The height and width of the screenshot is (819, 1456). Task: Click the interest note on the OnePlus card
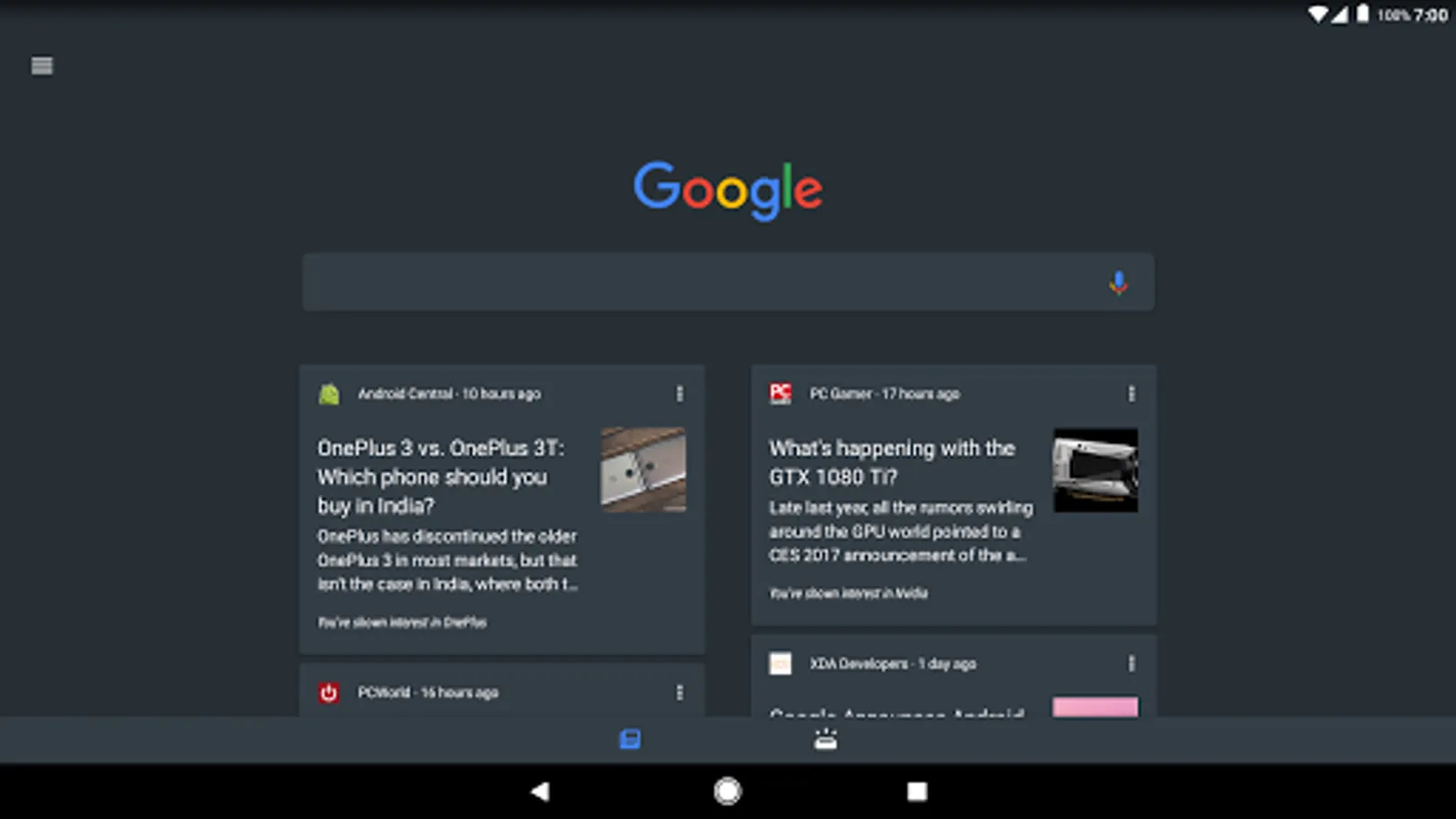tap(402, 622)
